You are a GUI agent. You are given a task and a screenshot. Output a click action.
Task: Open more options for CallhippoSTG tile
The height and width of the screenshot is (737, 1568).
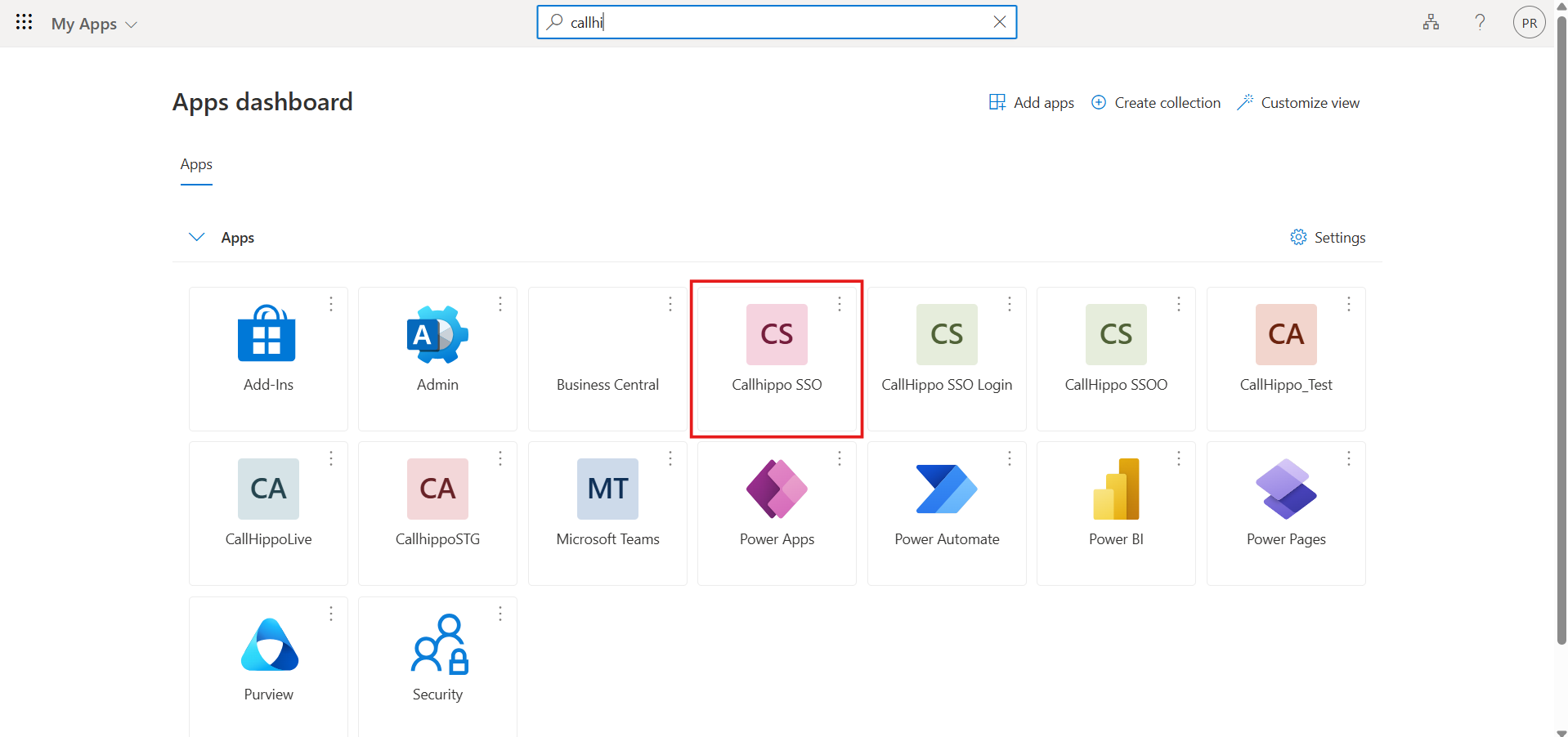coord(500,458)
